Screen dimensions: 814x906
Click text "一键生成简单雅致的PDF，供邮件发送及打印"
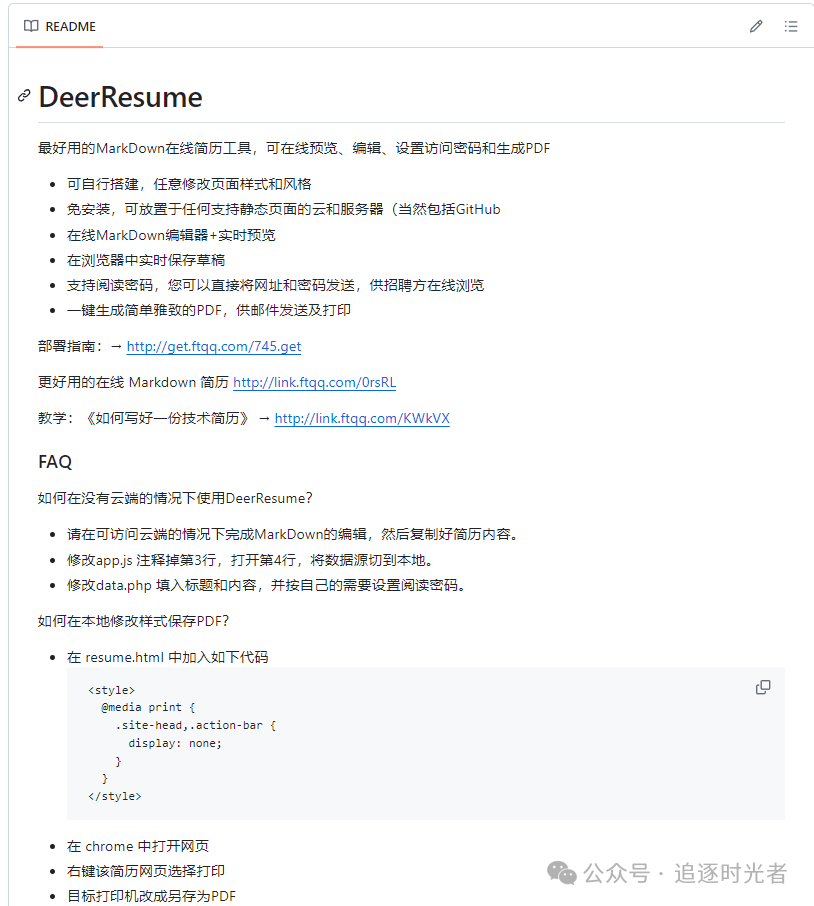tap(209, 310)
